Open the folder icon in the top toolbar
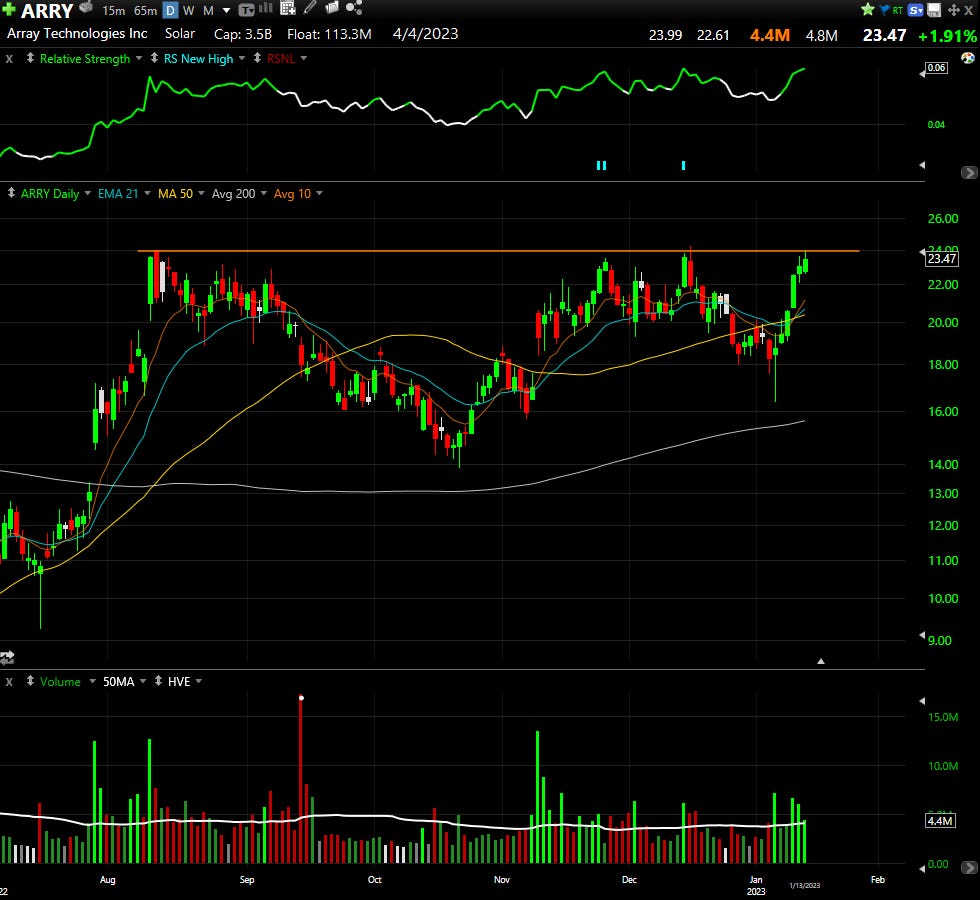The width and height of the screenshot is (980, 900). [x=332, y=8]
